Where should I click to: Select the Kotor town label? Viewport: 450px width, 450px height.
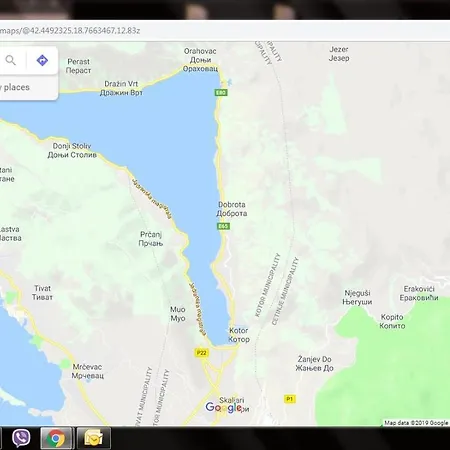[239, 335]
